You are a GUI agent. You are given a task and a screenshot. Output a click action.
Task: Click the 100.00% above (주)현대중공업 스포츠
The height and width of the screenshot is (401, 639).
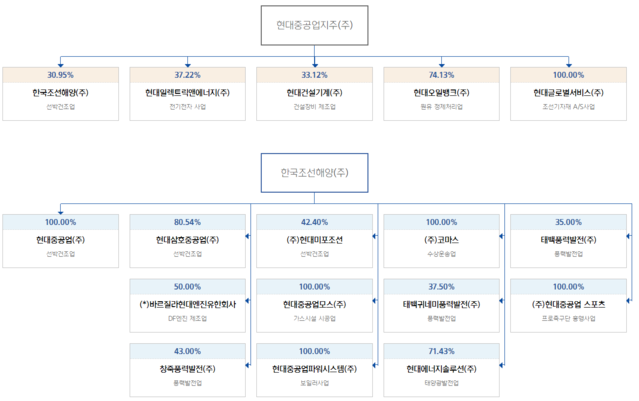[568, 286]
